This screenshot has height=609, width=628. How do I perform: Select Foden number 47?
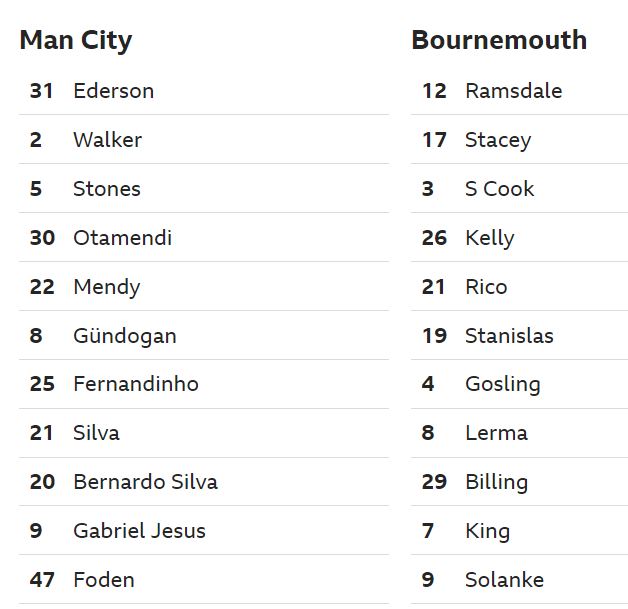point(203,579)
